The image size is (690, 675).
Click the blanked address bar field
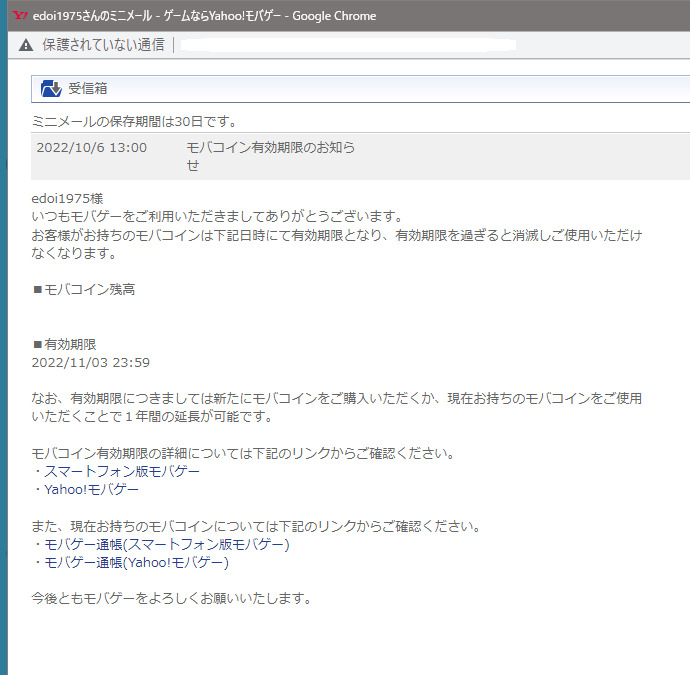coord(348,45)
